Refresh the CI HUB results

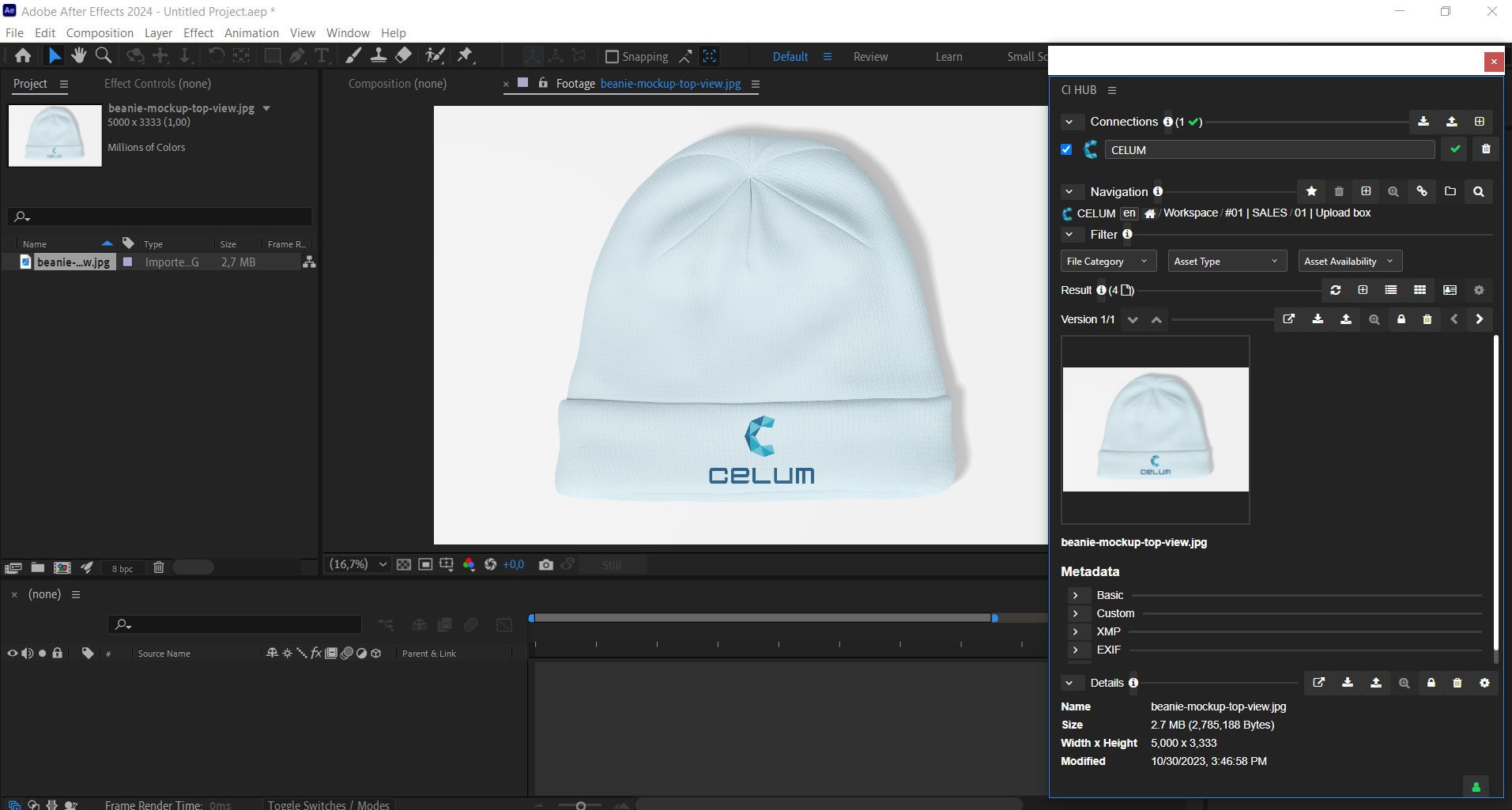(x=1335, y=291)
